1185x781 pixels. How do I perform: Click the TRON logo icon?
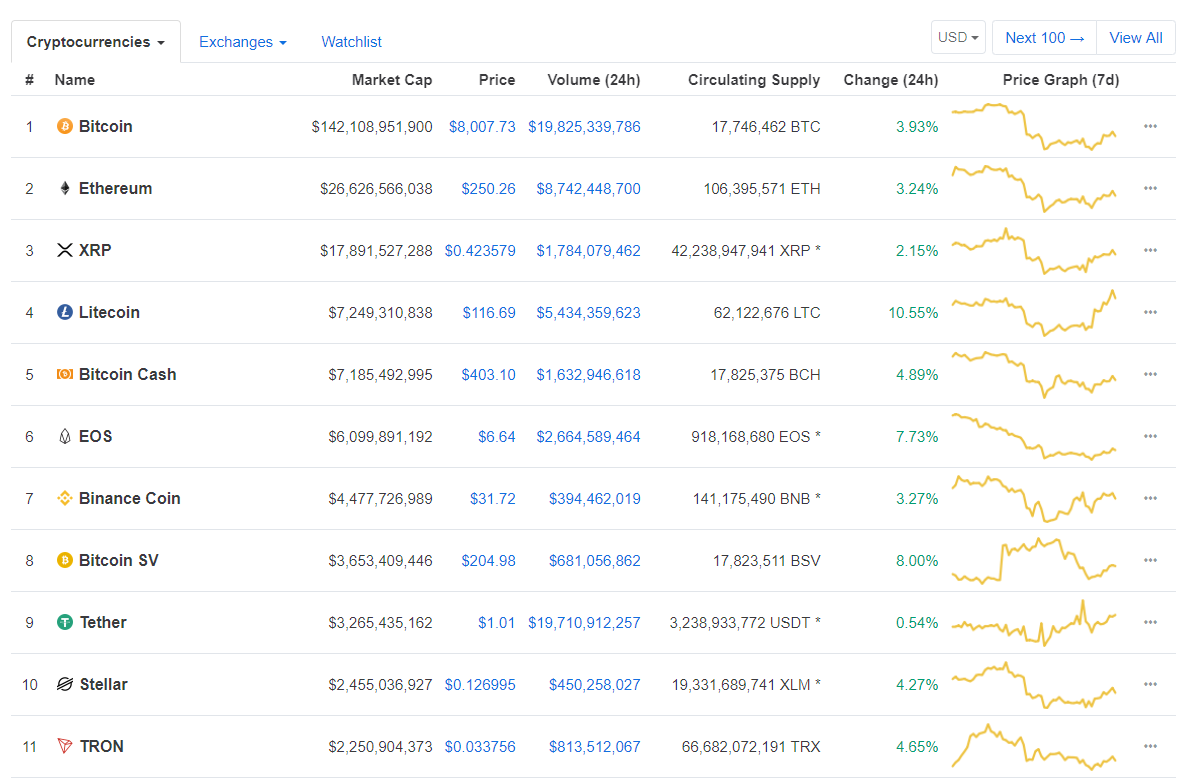65,746
